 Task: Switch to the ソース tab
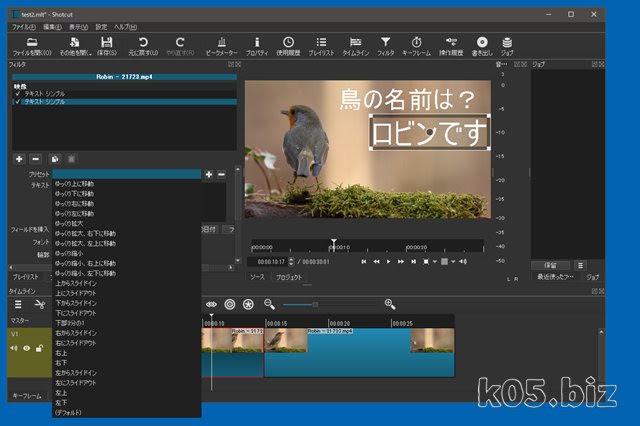257,277
